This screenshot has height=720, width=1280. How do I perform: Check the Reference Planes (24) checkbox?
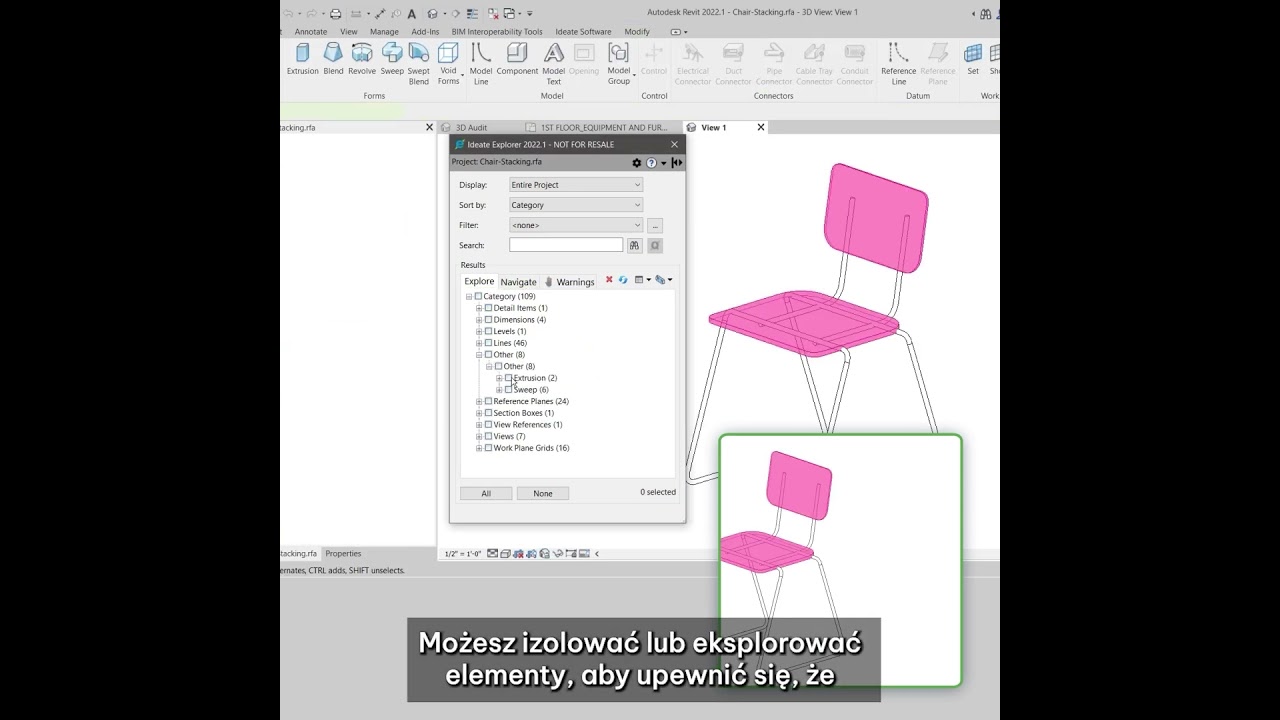(488, 401)
